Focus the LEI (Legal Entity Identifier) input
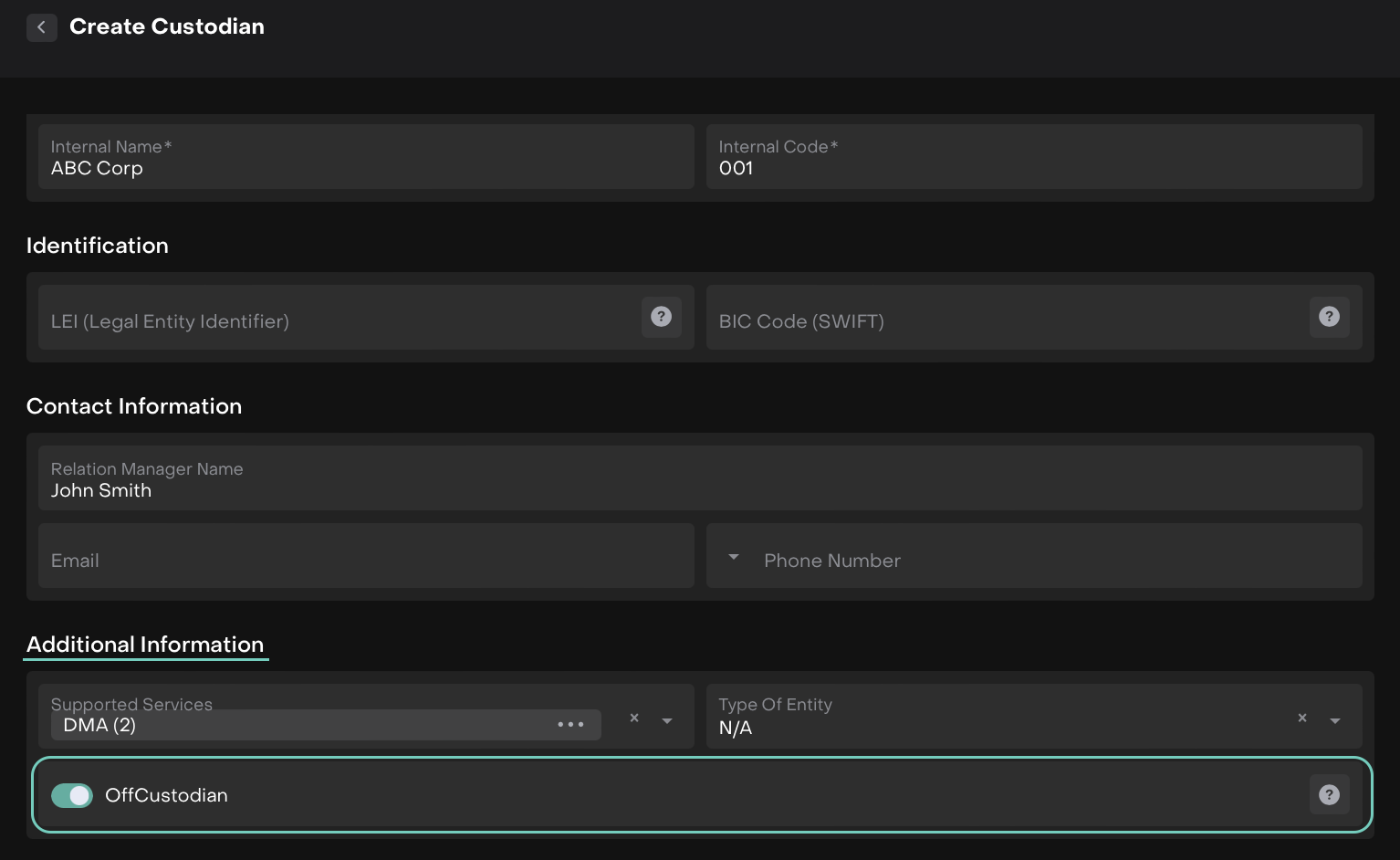Image resolution: width=1400 pixels, height=860 pixels. tap(338, 321)
